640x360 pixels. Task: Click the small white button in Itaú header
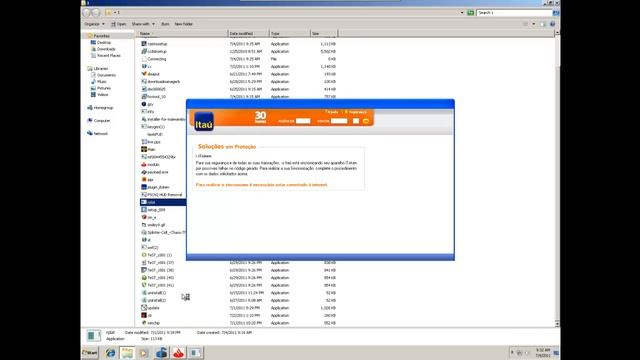tap(356, 121)
